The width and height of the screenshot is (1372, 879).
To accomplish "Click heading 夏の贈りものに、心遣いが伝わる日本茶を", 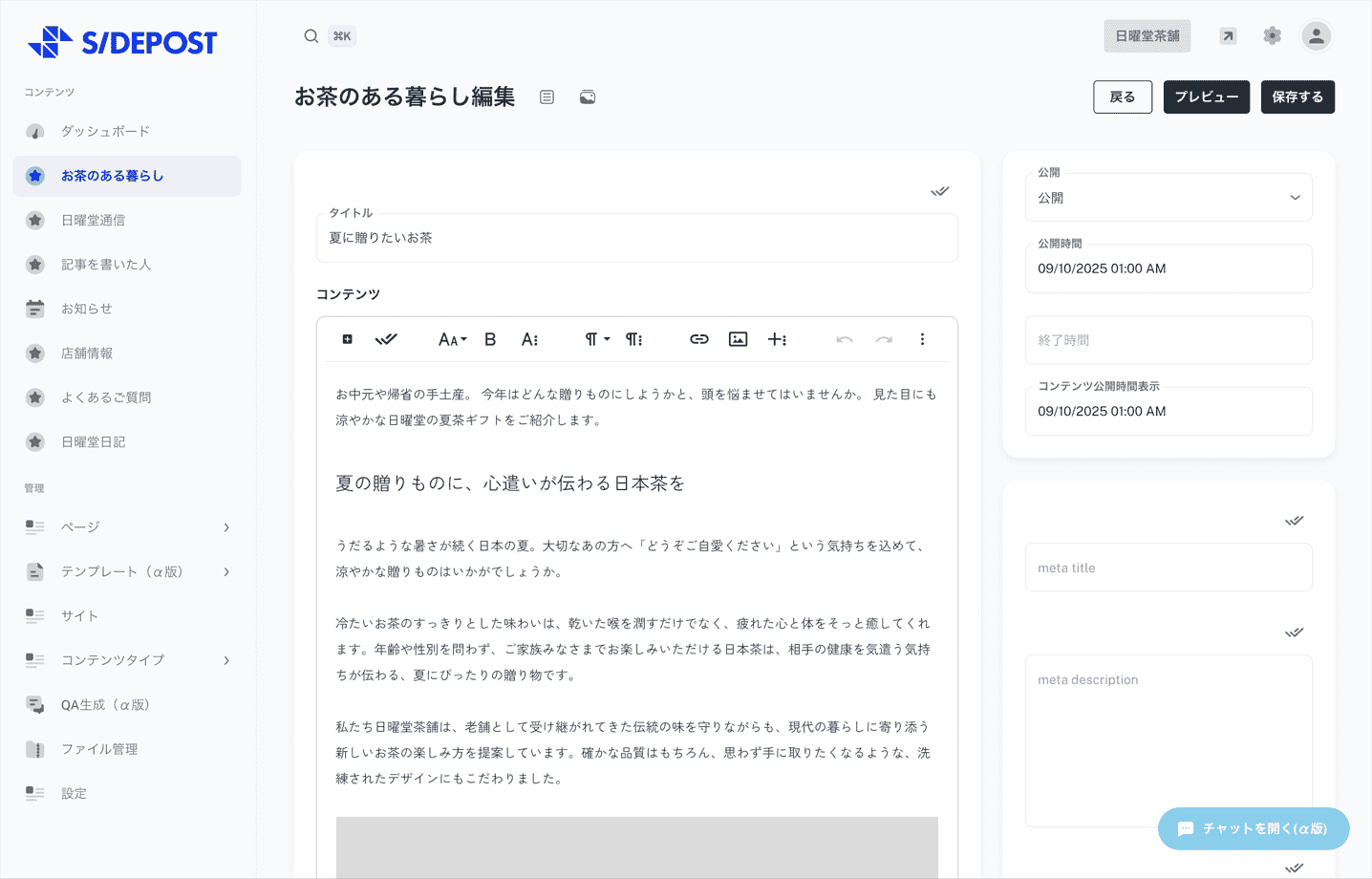I will (510, 483).
